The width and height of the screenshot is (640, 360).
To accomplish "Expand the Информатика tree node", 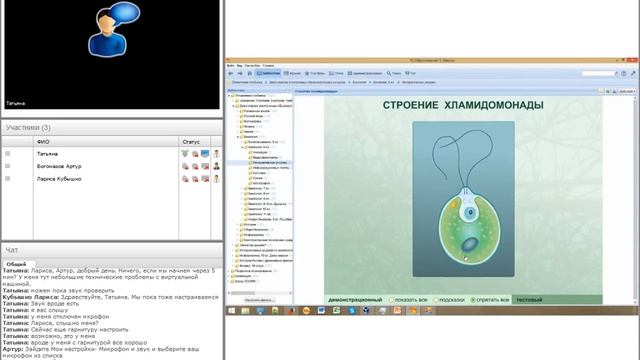I will [x=238, y=235].
